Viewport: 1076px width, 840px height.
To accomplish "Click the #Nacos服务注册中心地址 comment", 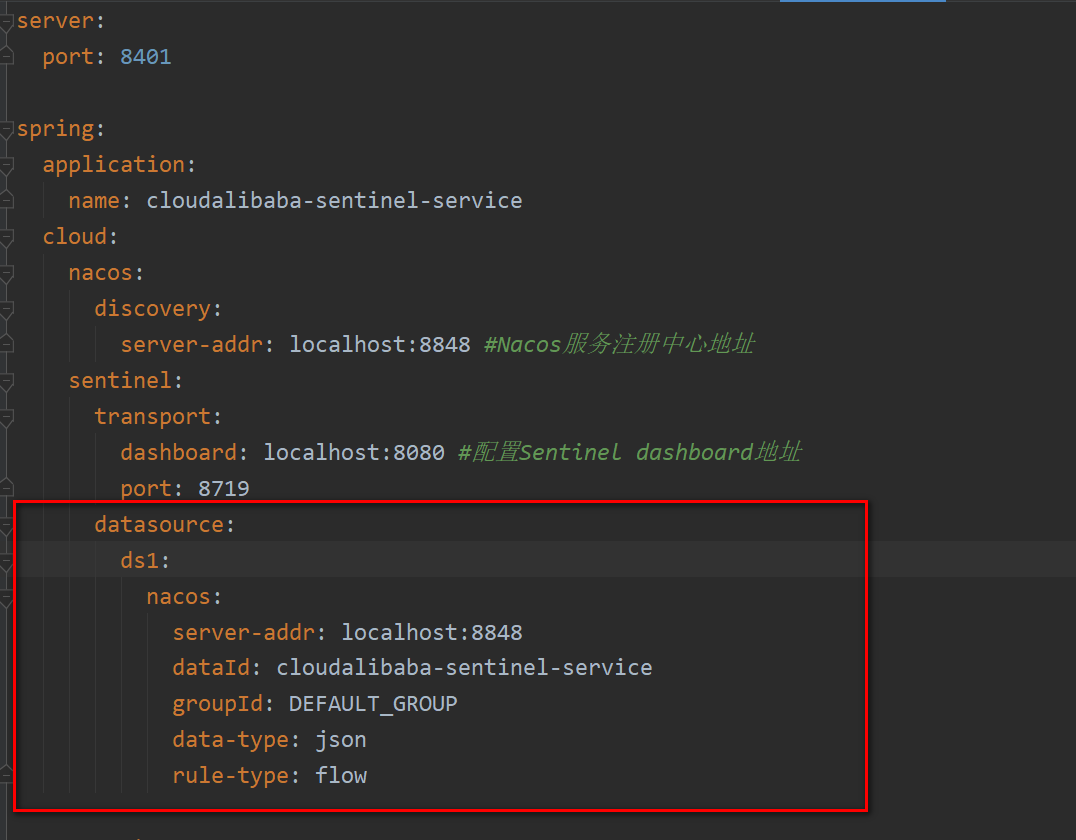I will click(x=620, y=345).
